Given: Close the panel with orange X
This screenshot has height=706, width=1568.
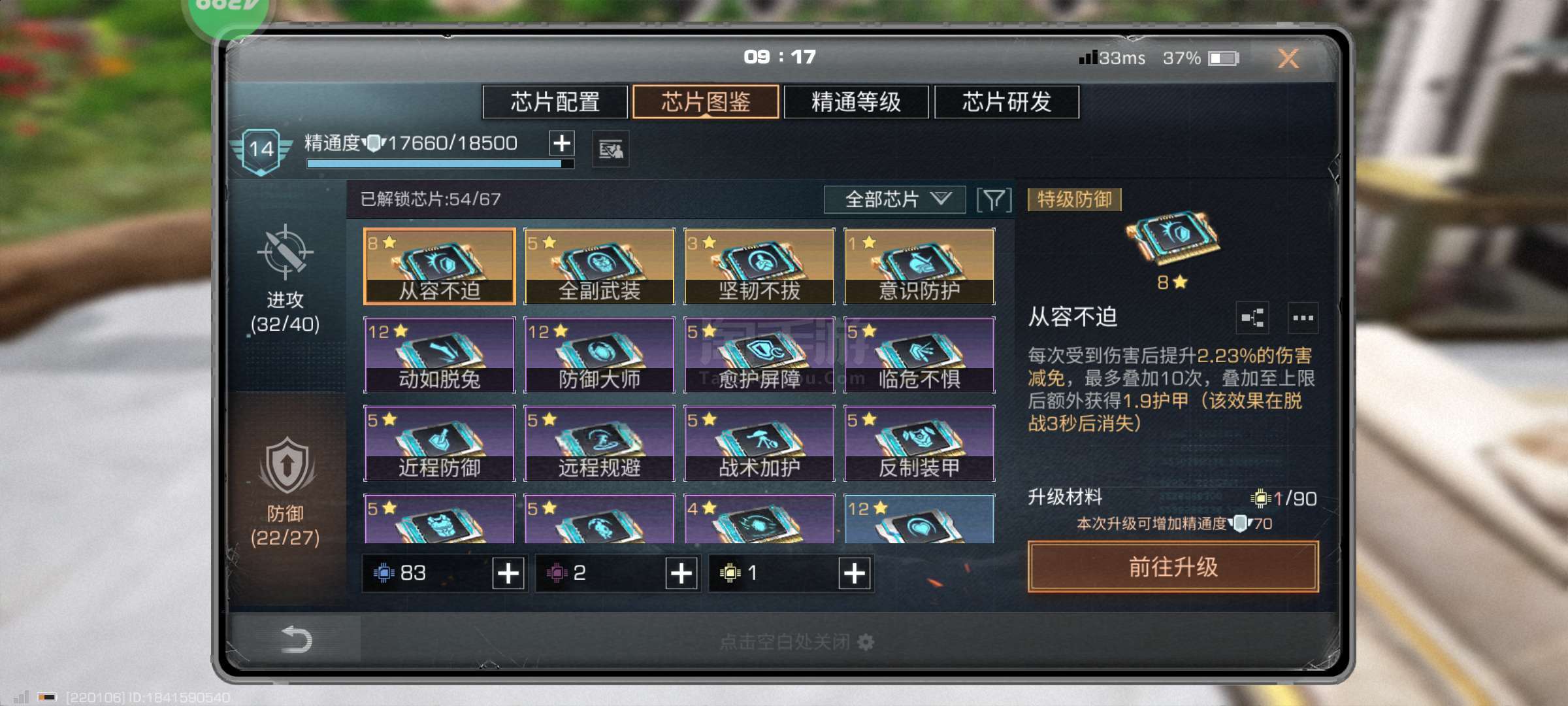Looking at the screenshot, I should (x=1288, y=58).
